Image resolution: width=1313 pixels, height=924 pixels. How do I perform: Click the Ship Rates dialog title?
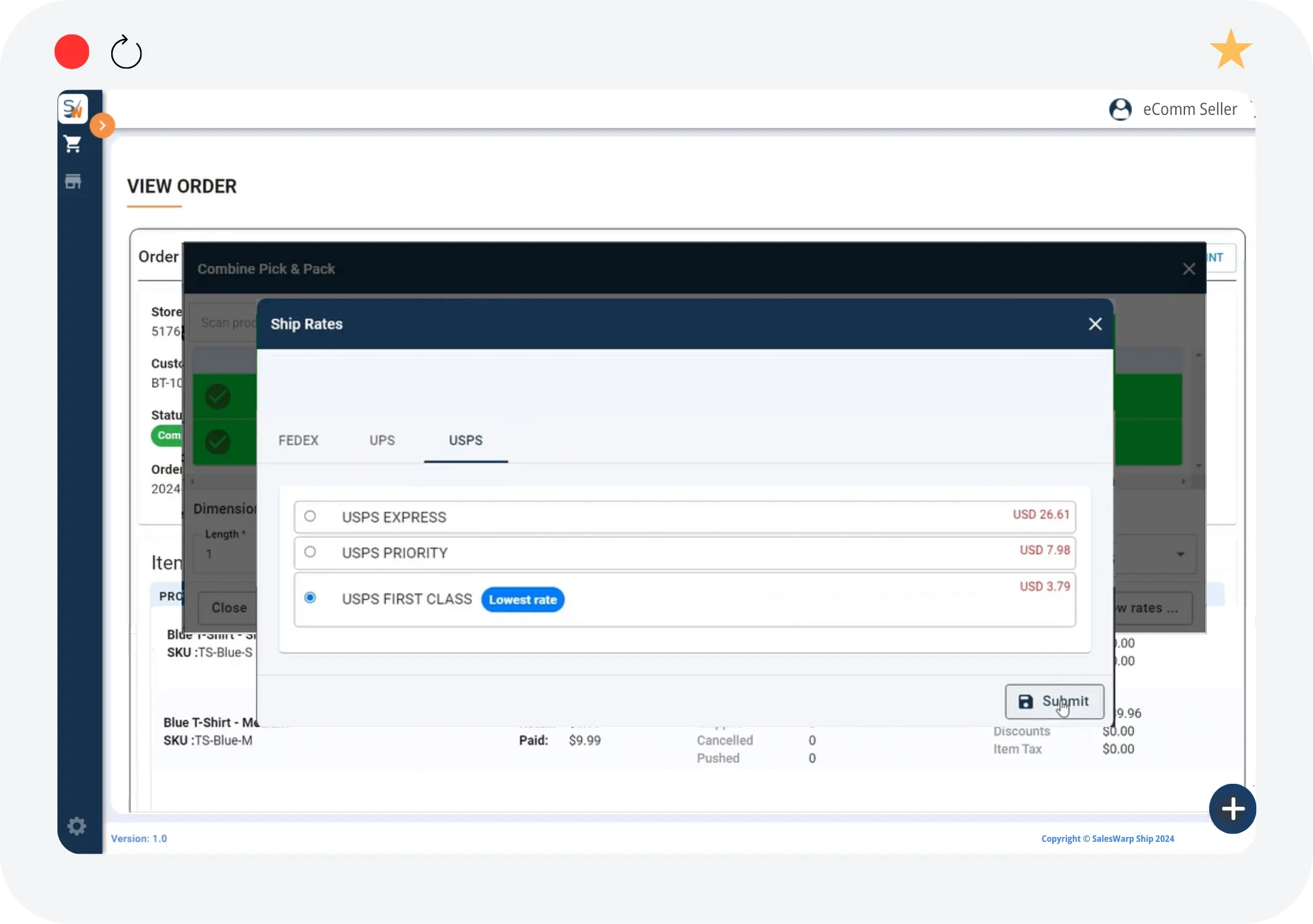tap(306, 324)
